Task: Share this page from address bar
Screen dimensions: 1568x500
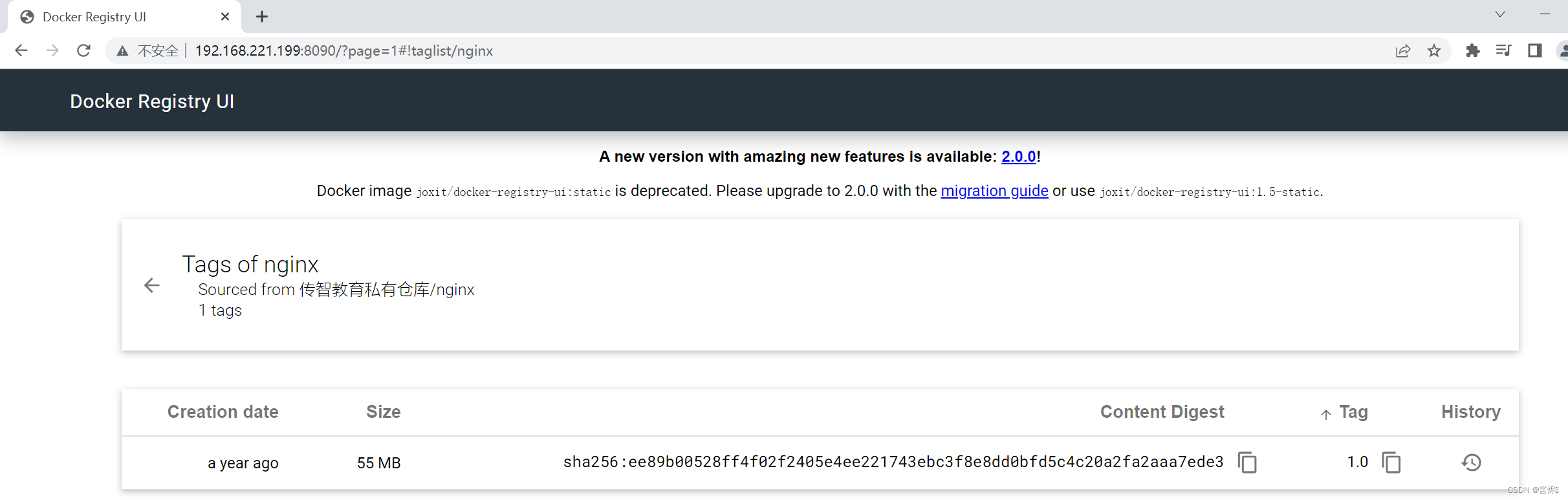Action: click(x=1402, y=50)
